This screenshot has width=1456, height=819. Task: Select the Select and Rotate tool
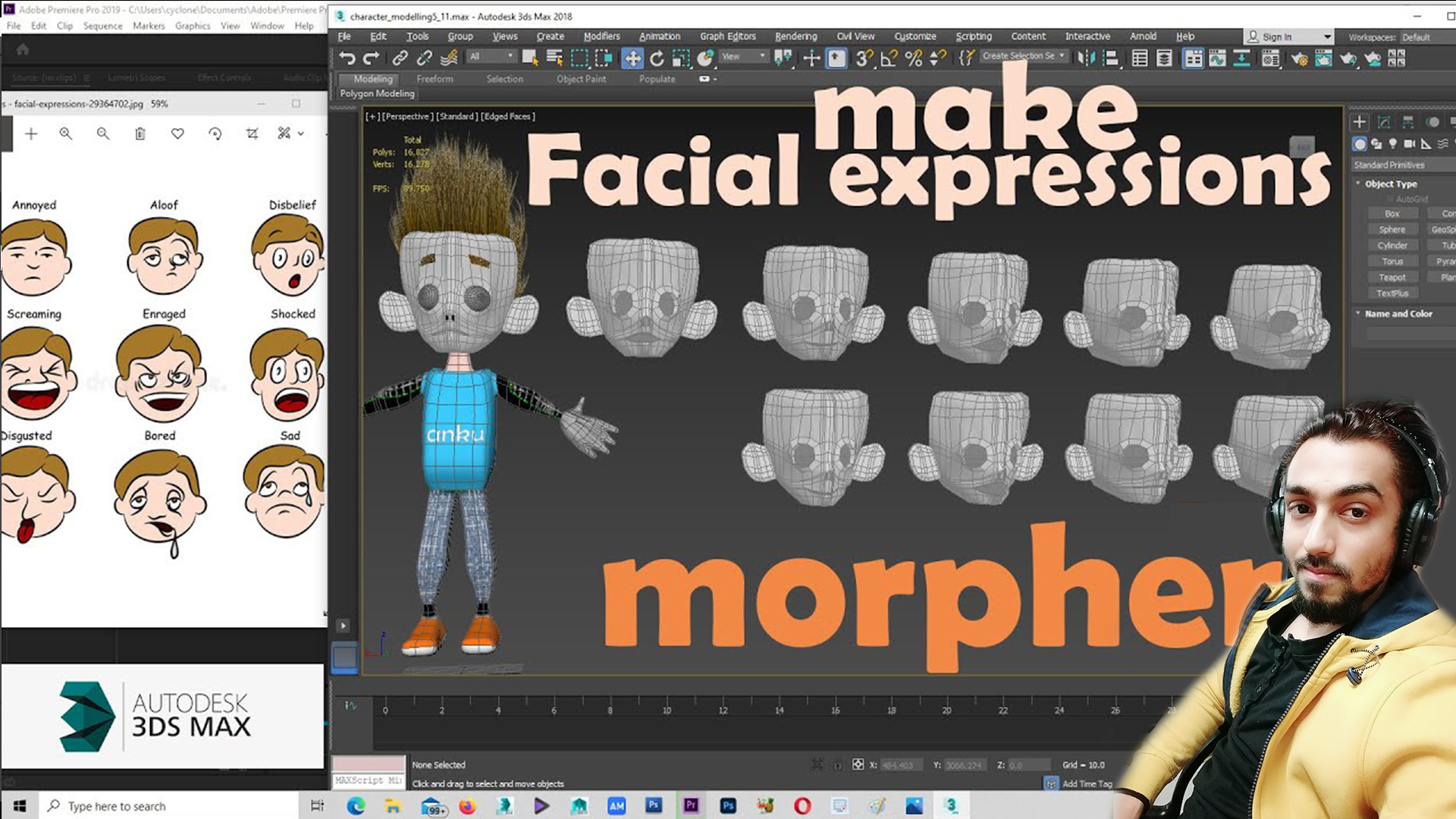[x=657, y=58]
